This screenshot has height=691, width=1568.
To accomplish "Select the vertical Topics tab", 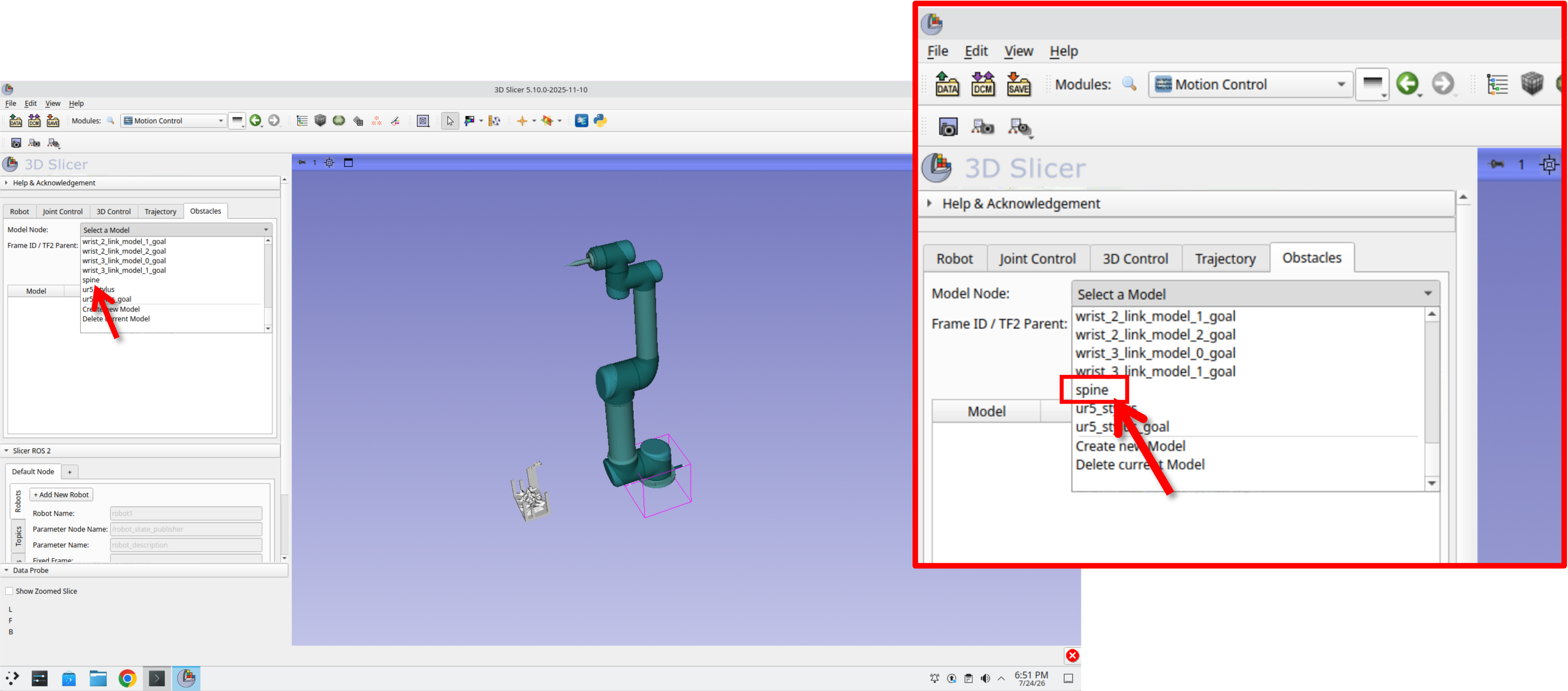I will click(17, 536).
